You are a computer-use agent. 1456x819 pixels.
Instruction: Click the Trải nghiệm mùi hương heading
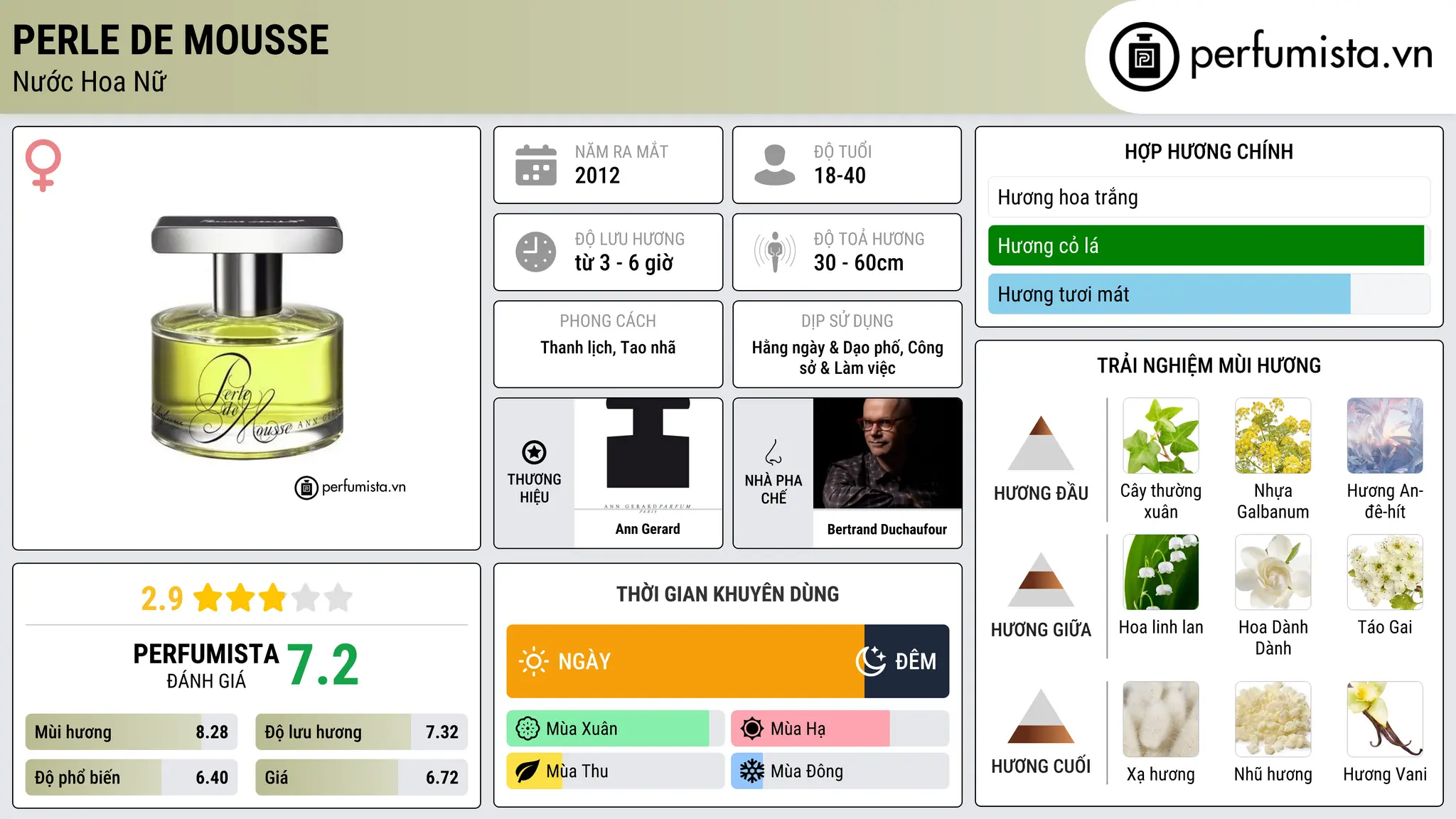point(1209,365)
